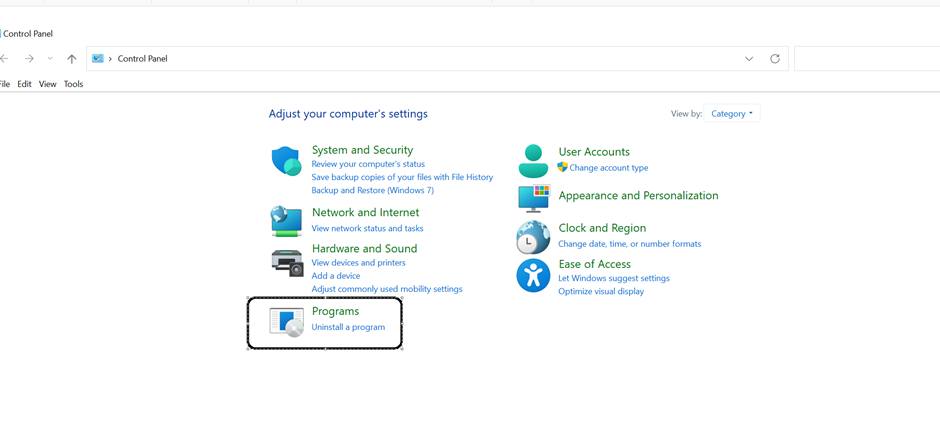Go up one level with Up arrow
This screenshot has height=423, width=940.
72,59
